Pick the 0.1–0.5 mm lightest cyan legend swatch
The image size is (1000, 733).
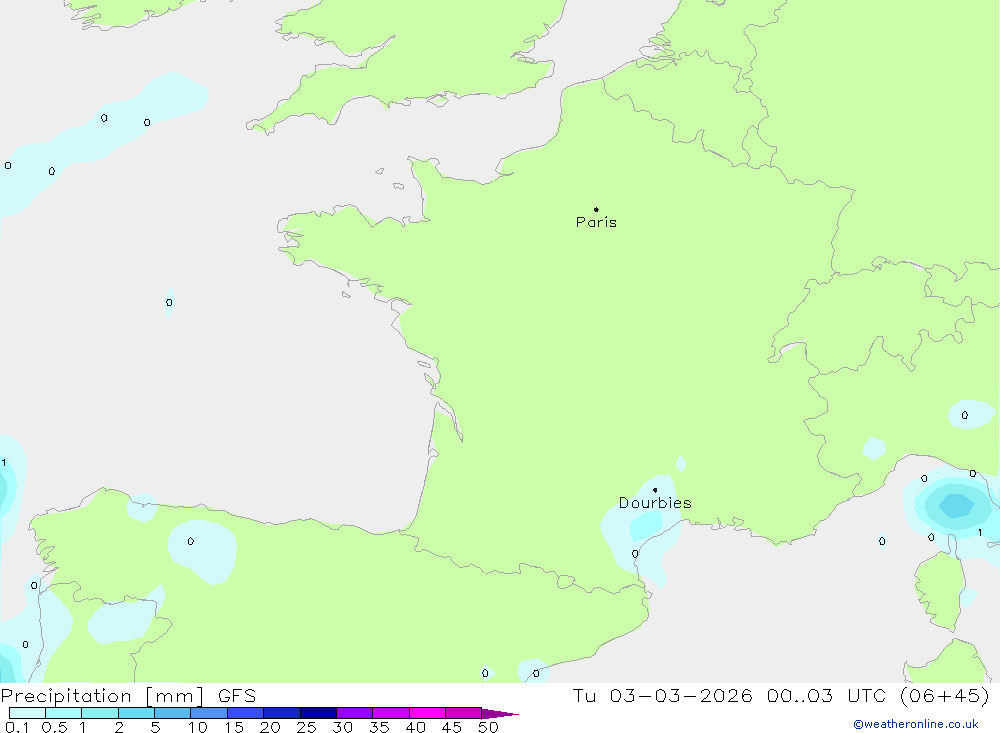27,713
